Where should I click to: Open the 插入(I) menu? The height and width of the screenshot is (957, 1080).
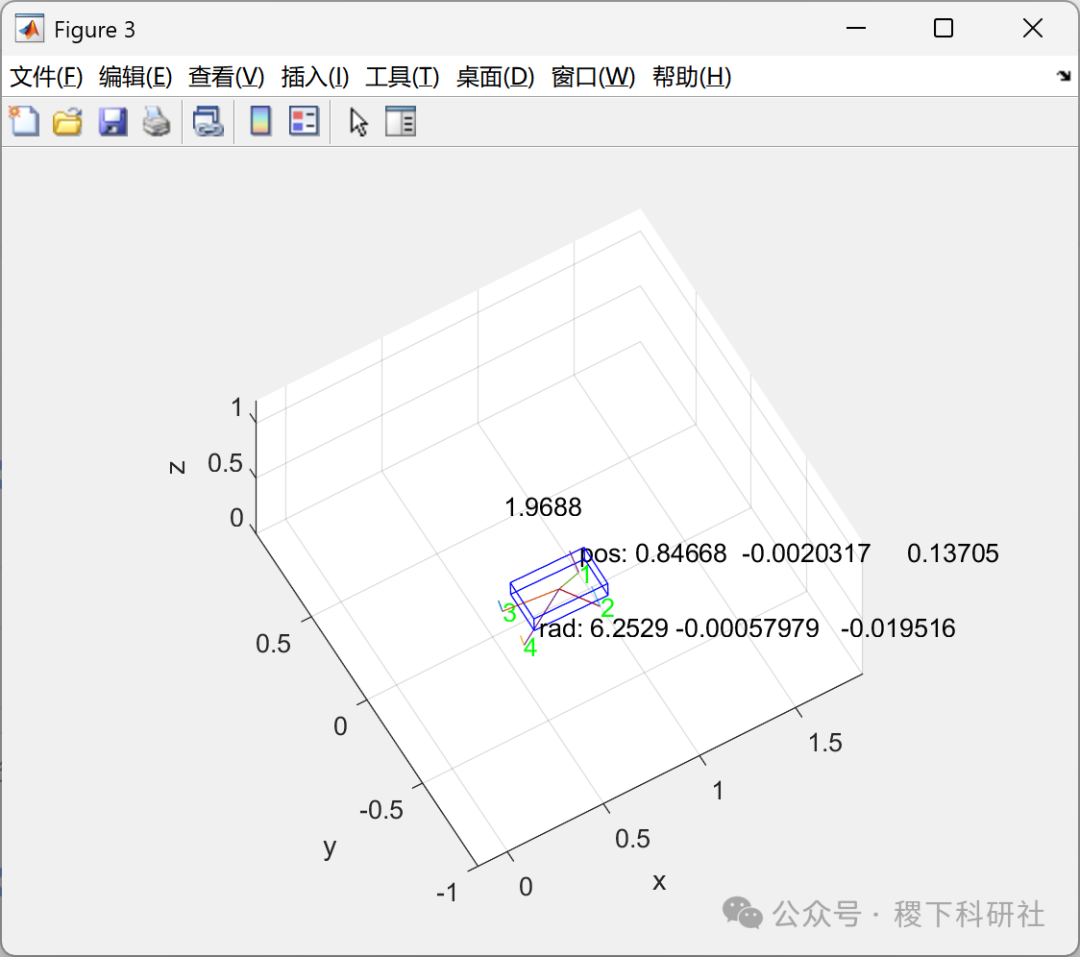(315, 76)
